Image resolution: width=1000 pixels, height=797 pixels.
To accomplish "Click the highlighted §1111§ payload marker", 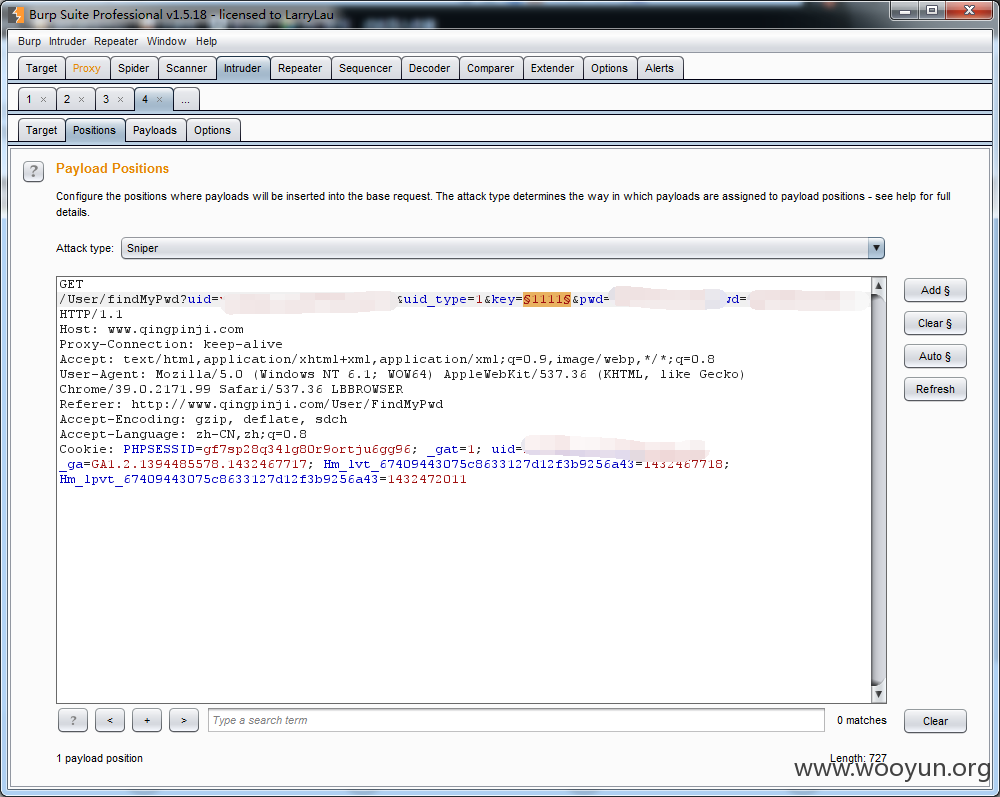I will click(x=547, y=299).
